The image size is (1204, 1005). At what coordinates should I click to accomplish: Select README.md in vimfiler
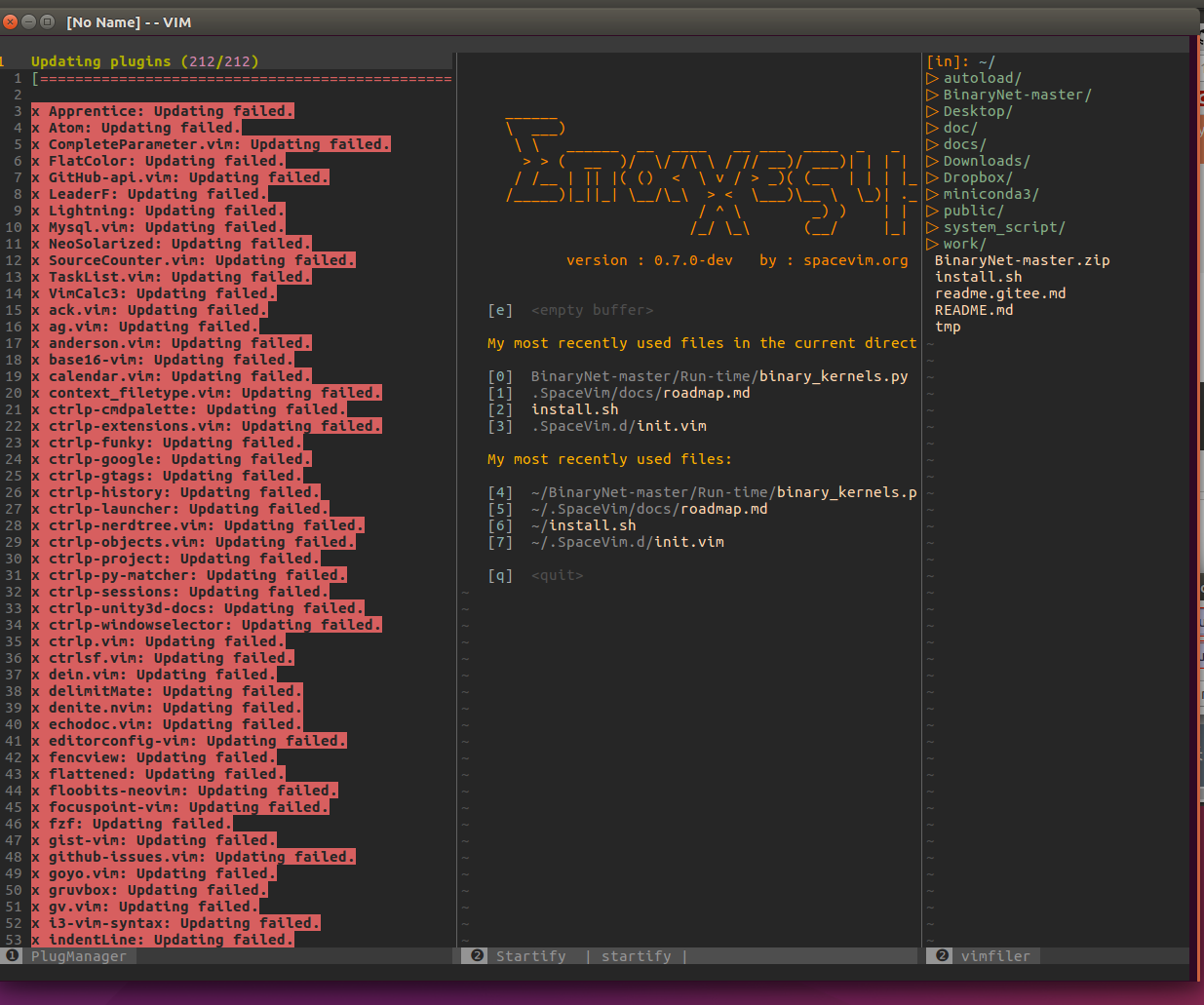click(x=974, y=310)
